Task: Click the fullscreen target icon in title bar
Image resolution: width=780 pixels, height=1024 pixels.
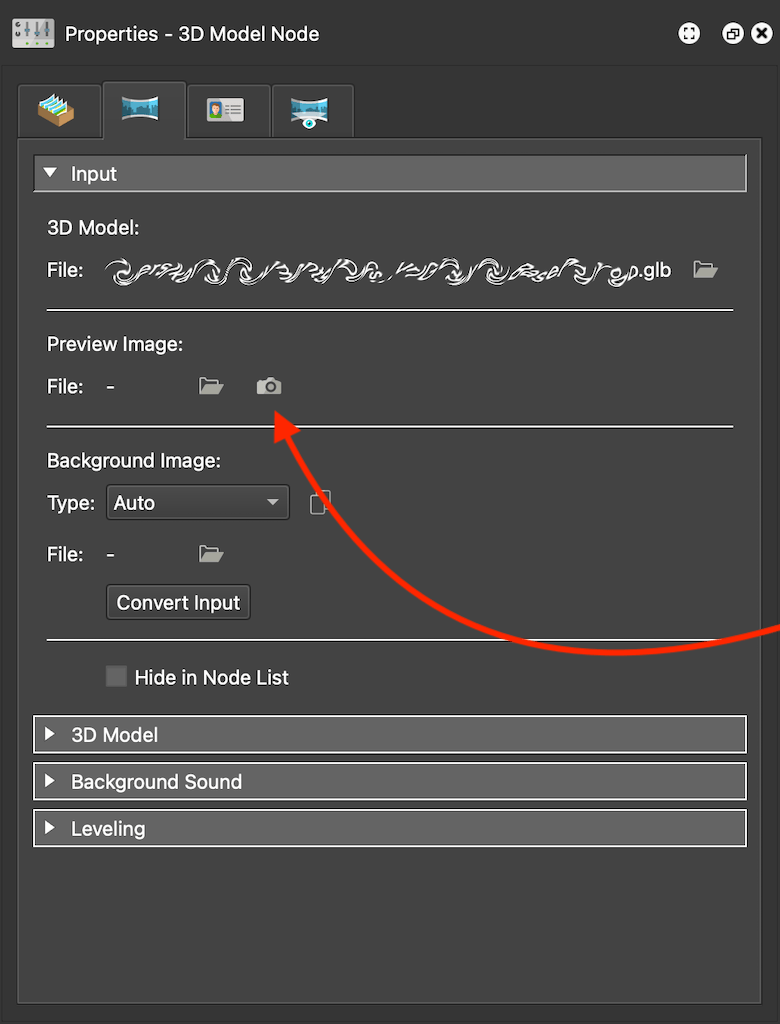Action: click(x=689, y=34)
